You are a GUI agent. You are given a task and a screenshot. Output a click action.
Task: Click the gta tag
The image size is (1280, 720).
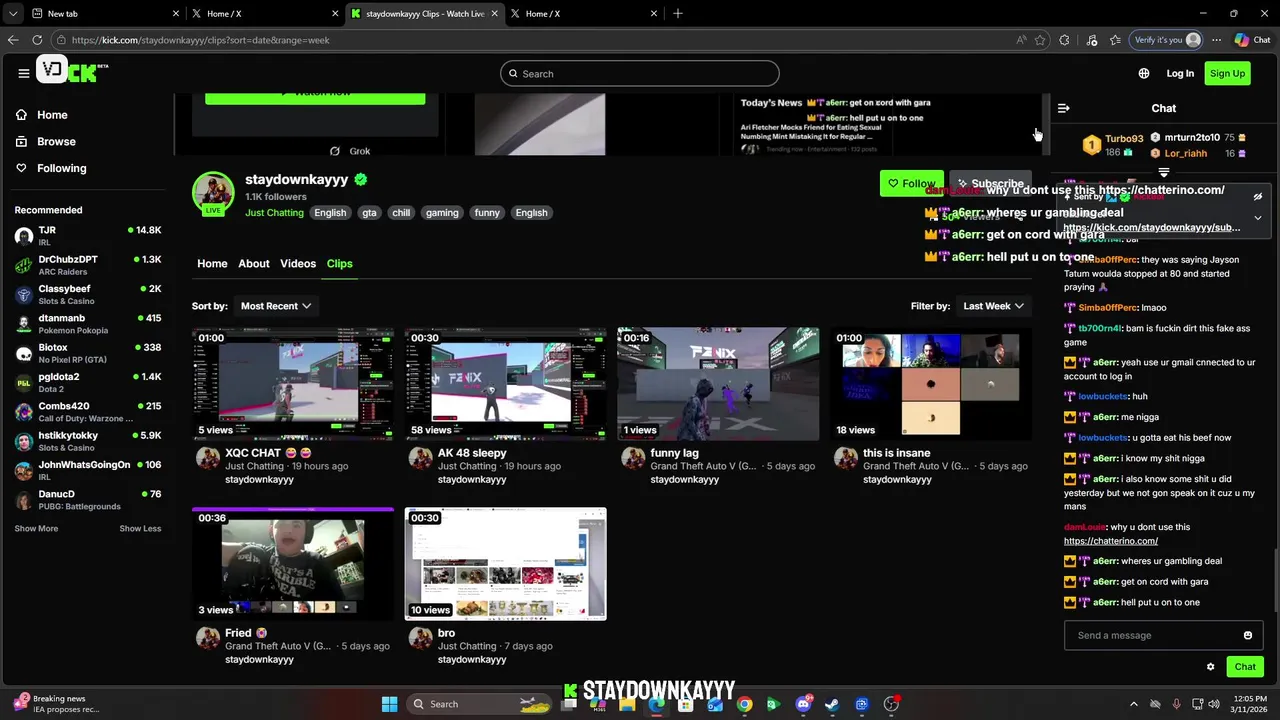(369, 213)
